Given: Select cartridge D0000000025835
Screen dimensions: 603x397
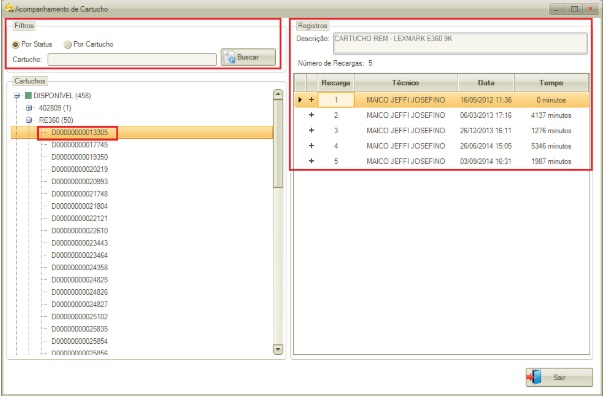Looking at the screenshot, I should (80, 329).
